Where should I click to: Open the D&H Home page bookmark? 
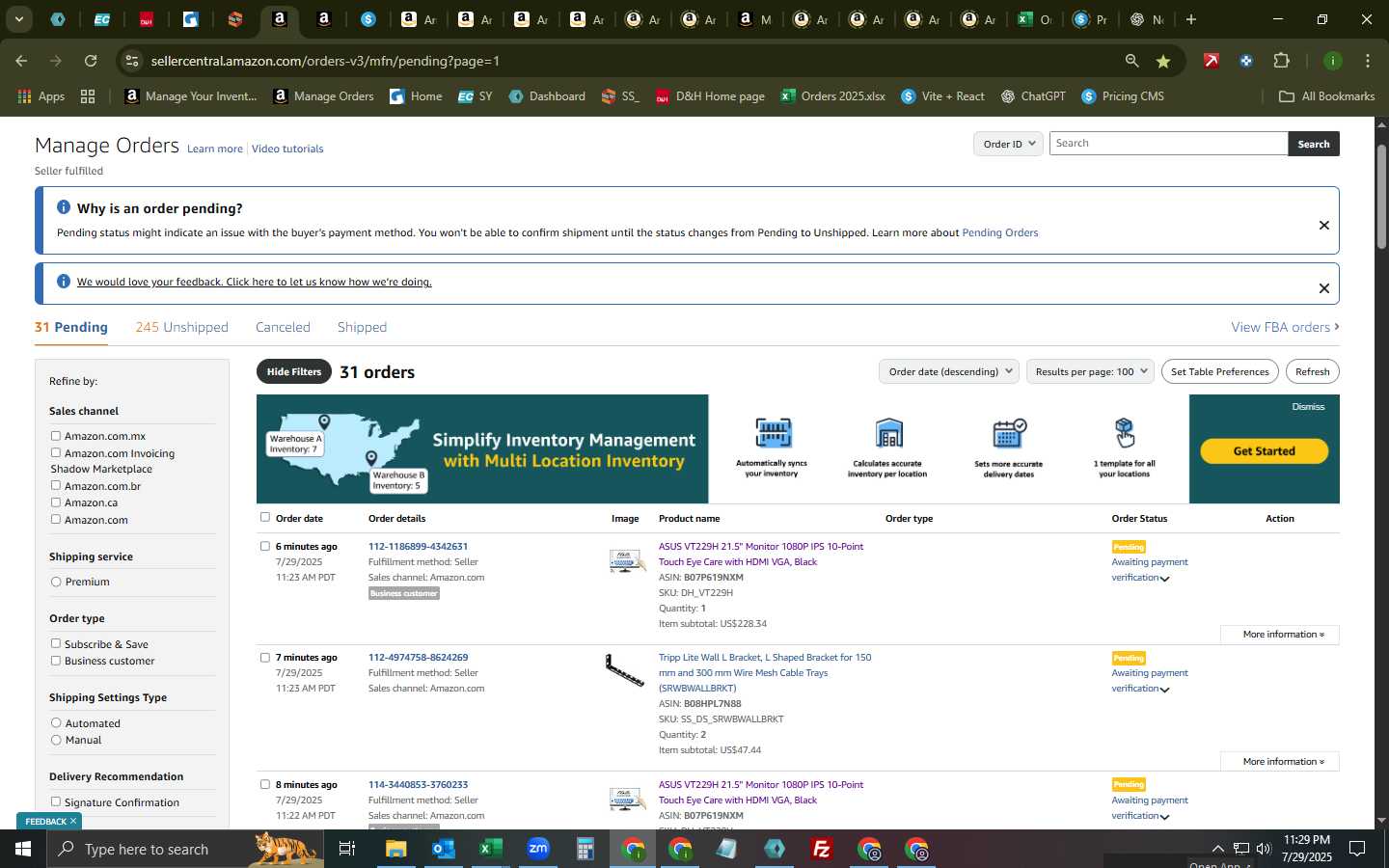point(710,96)
